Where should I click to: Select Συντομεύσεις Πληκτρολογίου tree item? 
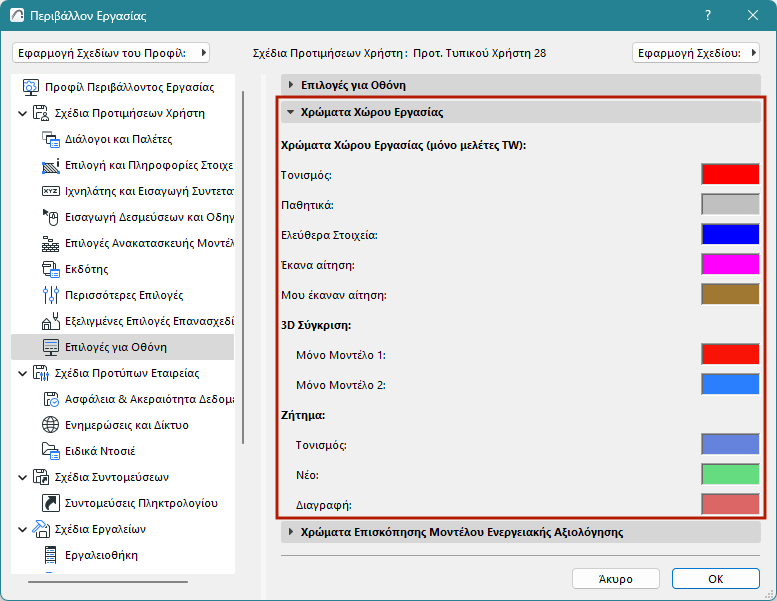tap(141, 503)
